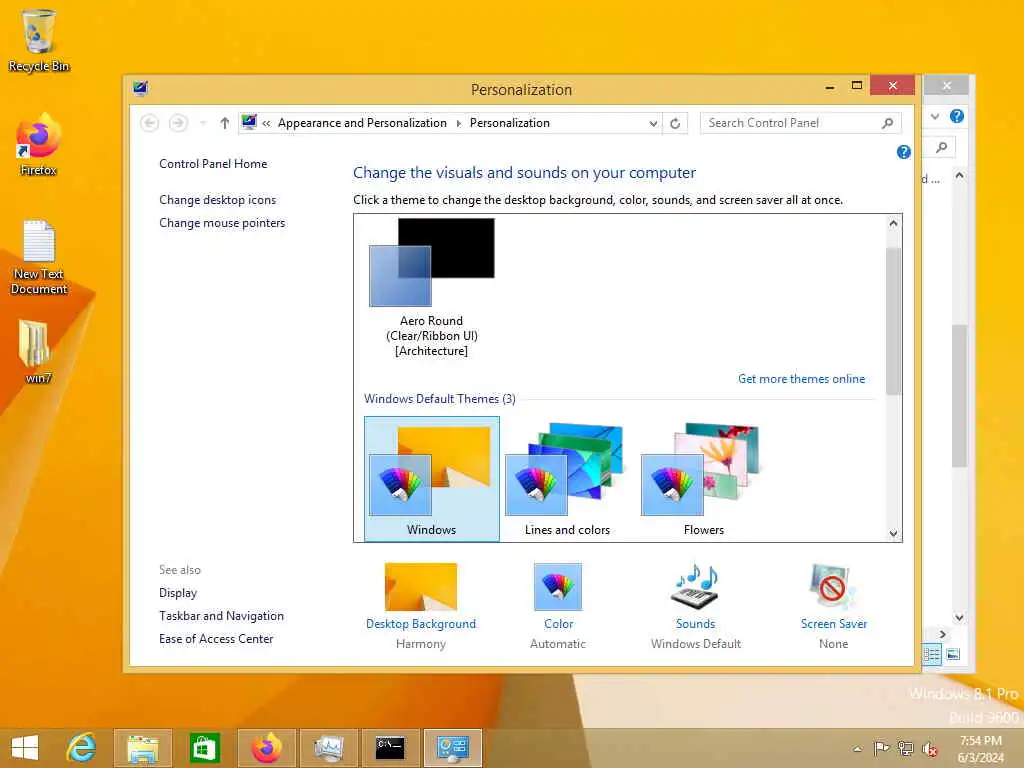Viewport: 1024px width, 768px height.
Task: Refresh the Personalization page
Action: click(675, 123)
